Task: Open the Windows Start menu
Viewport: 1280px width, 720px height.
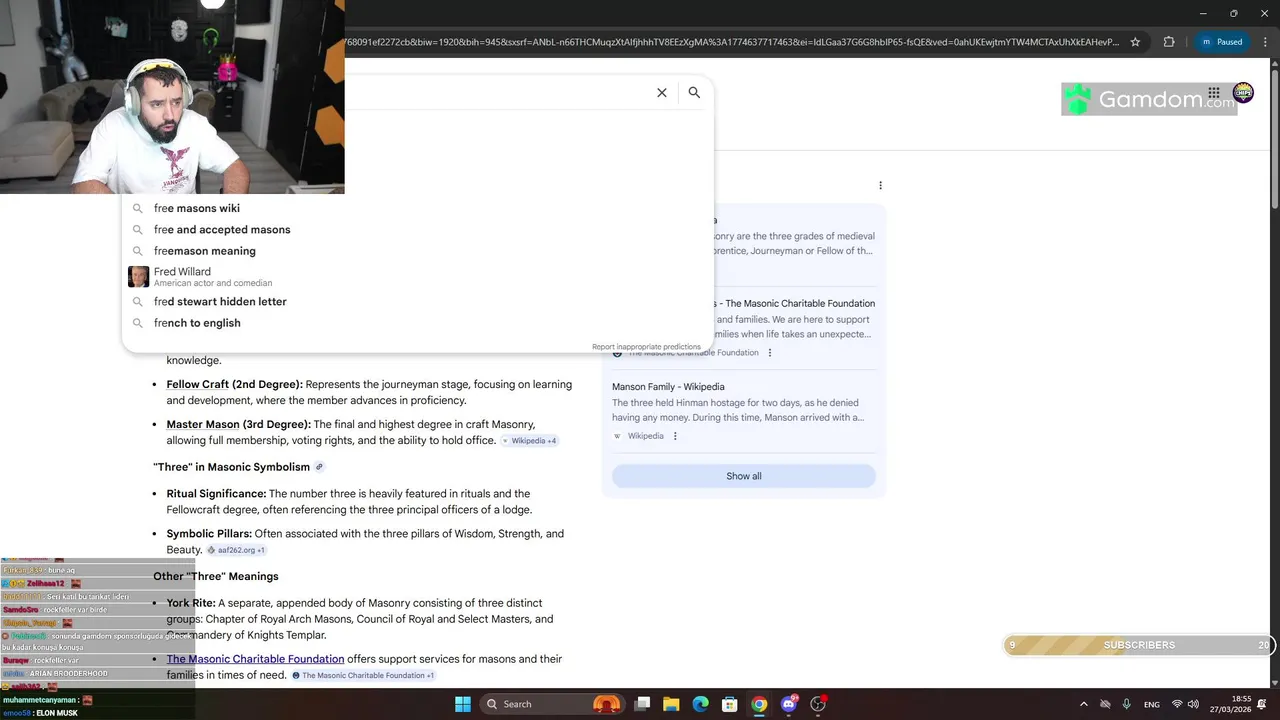Action: coord(462,704)
